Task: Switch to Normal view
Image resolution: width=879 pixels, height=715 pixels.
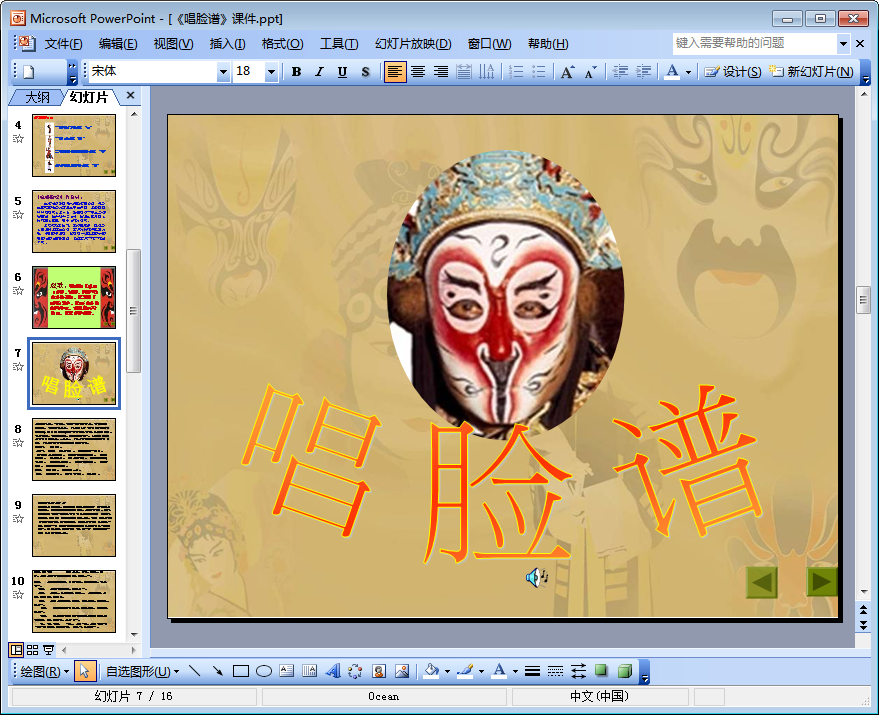Action: pos(16,650)
